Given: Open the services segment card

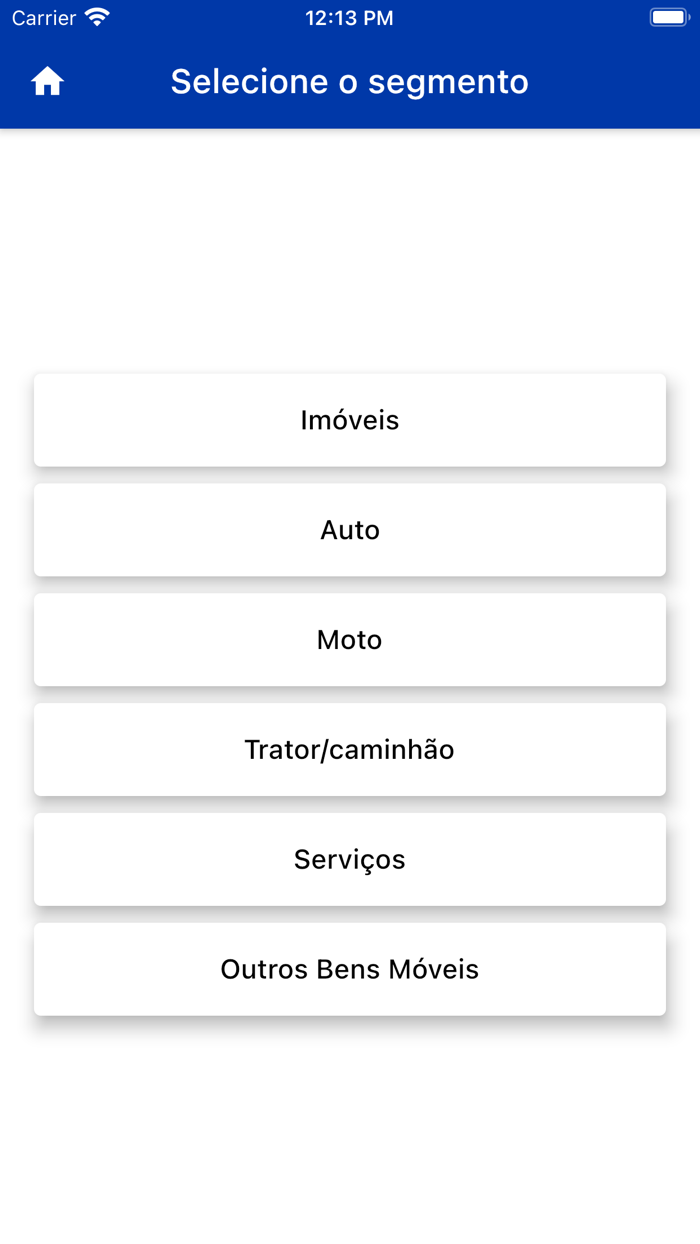Looking at the screenshot, I should (x=350, y=858).
